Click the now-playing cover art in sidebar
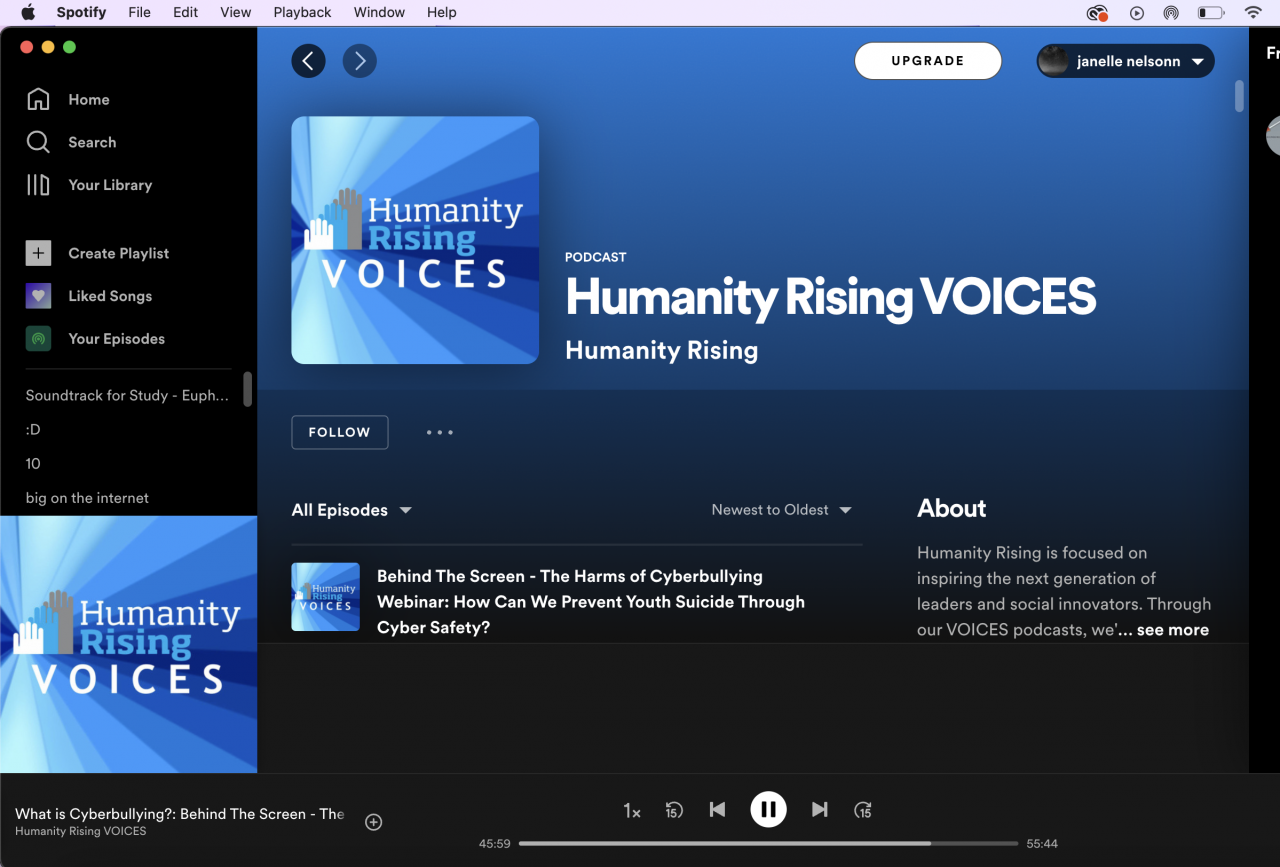This screenshot has height=867, width=1280. [x=128, y=644]
